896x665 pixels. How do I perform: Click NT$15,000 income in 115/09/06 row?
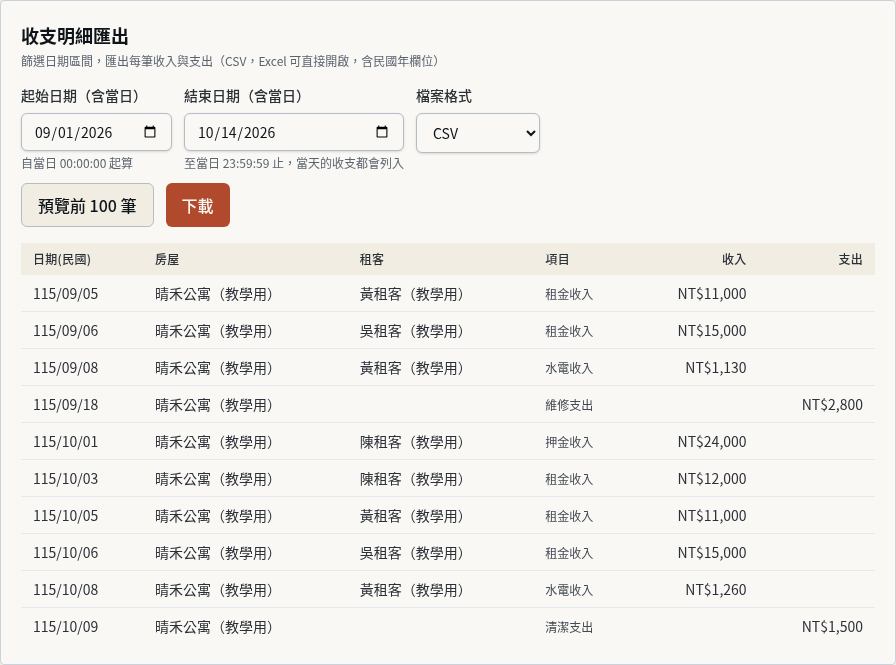click(x=712, y=331)
